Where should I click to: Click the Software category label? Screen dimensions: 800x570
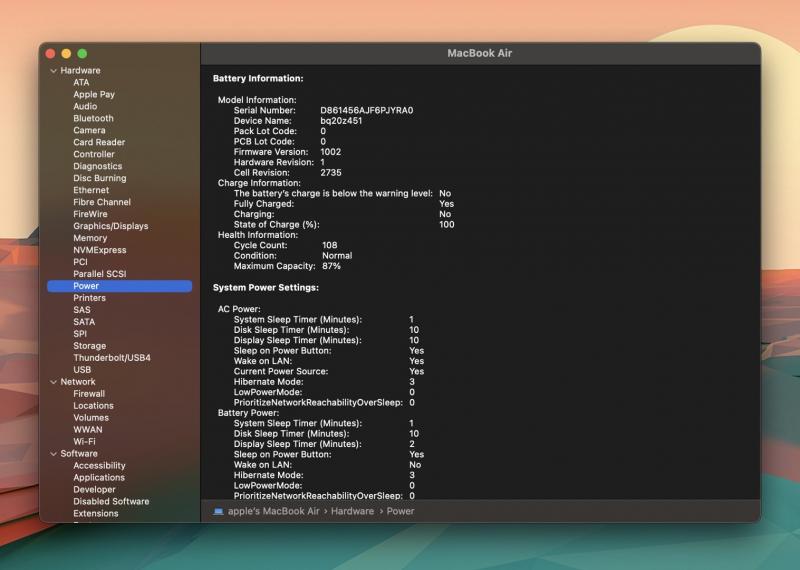coord(79,454)
